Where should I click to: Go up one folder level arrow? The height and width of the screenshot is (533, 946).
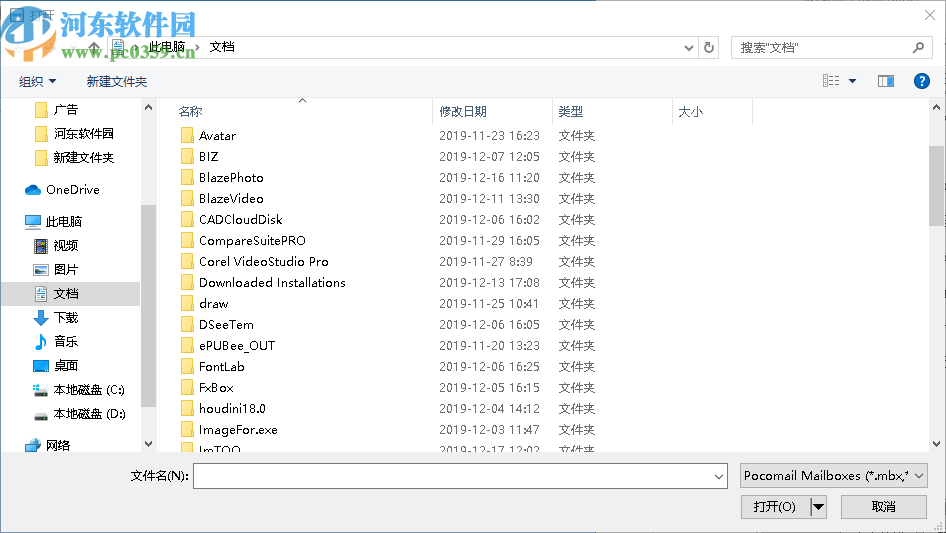tap(94, 47)
